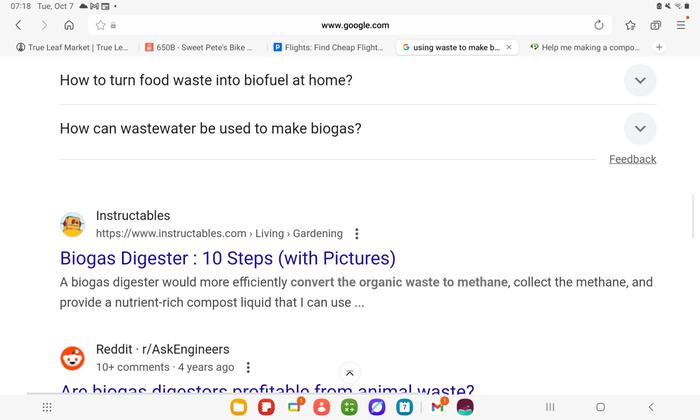Switch to the 650B Sweet Pete's Bike tab
Image resolution: width=700 pixels, height=420 pixels.
click(x=200, y=47)
